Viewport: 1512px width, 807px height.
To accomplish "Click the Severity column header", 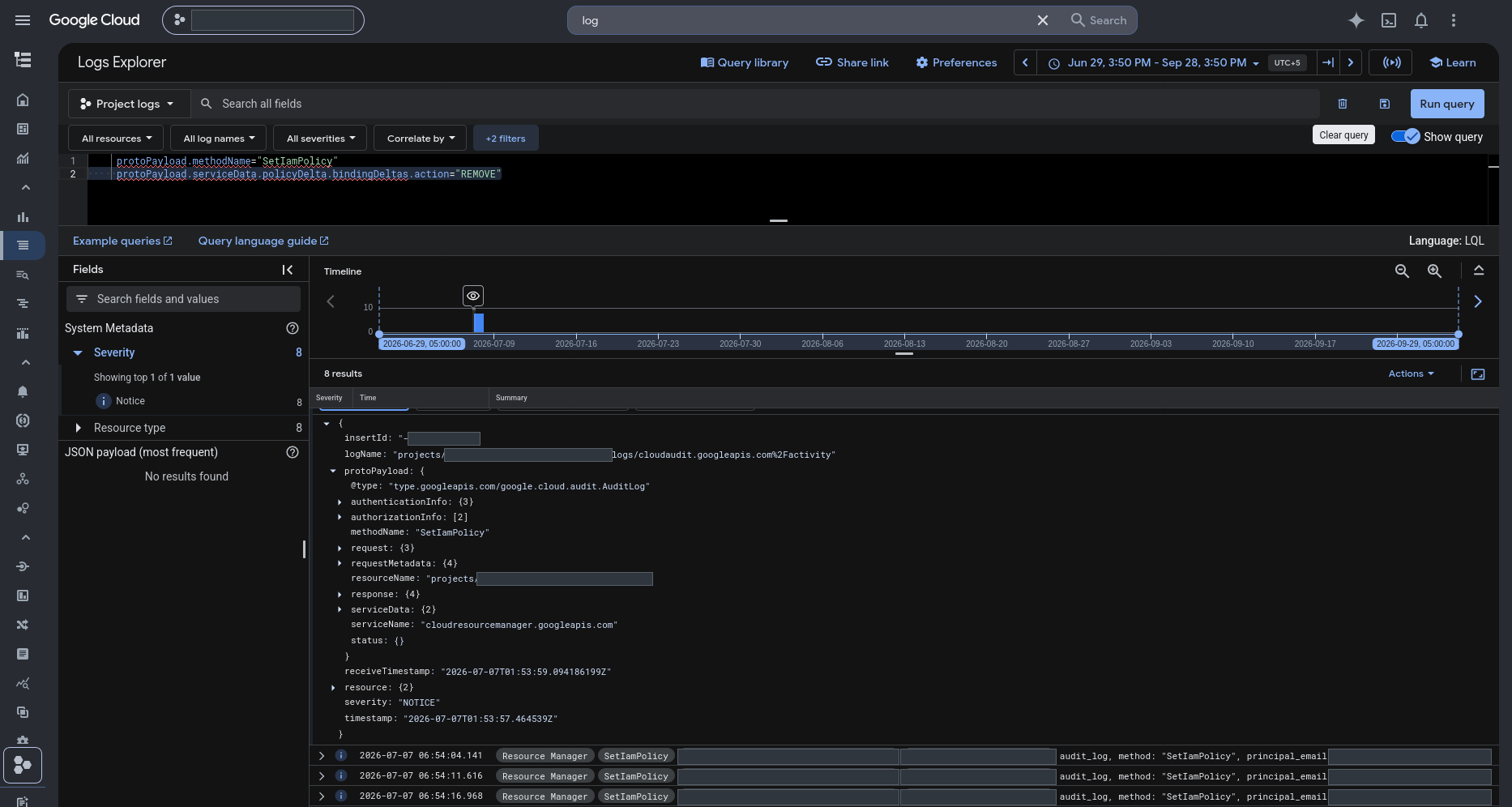I will [x=329, y=398].
